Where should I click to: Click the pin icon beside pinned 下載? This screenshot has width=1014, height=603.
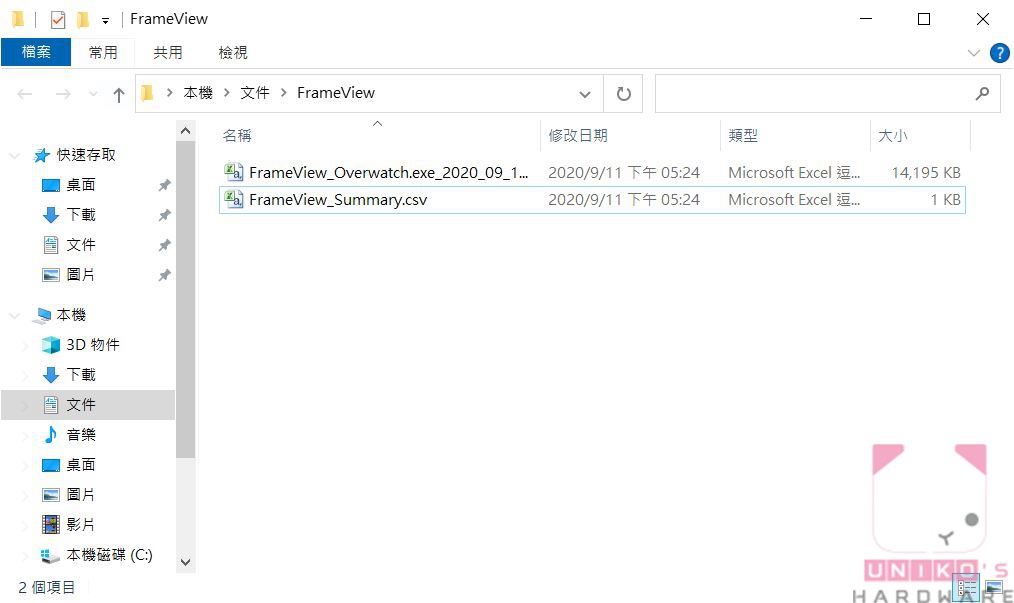[164, 215]
